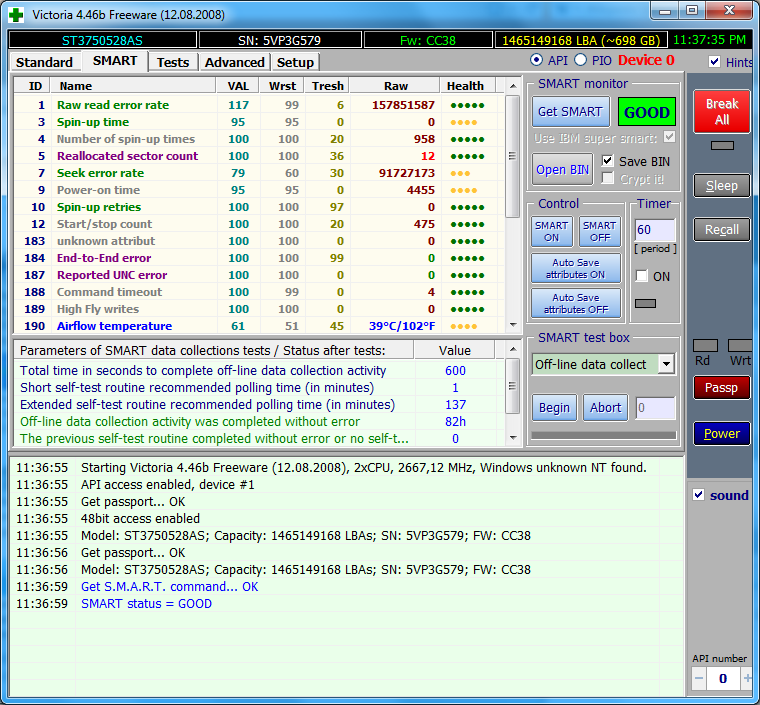Click the Command timeout attribute row
This screenshot has width=760, height=705.
pyautogui.click(x=259, y=292)
